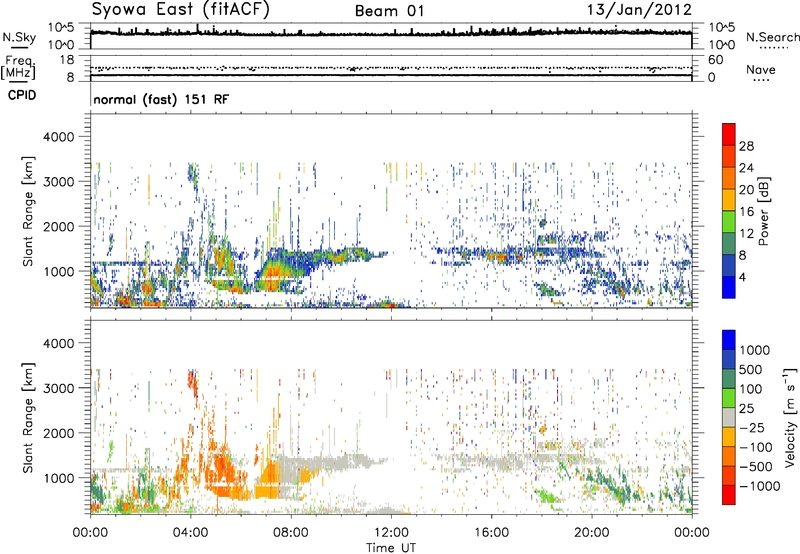Click the 'Freq. [MHz]' axis label
Viewport: 800px width, 554px height.
(x=18, y=67)
